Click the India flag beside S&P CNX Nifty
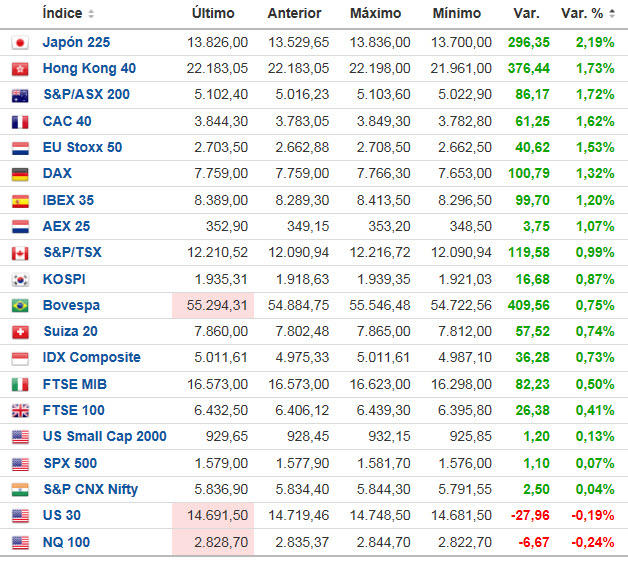This screenshot has width=628, height=561. tap(19, 490)
